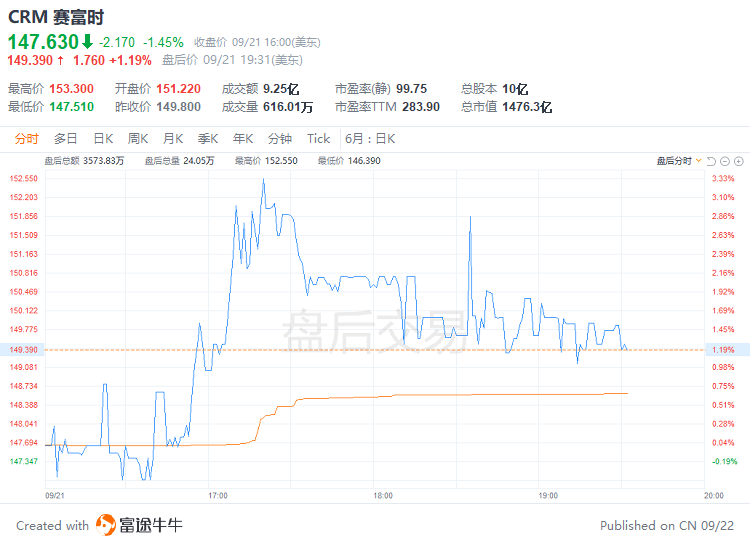The height and width of the screenshot is (546, 750).
Task: Switch to the 多日 tab
Action: (x=66, y=139)
